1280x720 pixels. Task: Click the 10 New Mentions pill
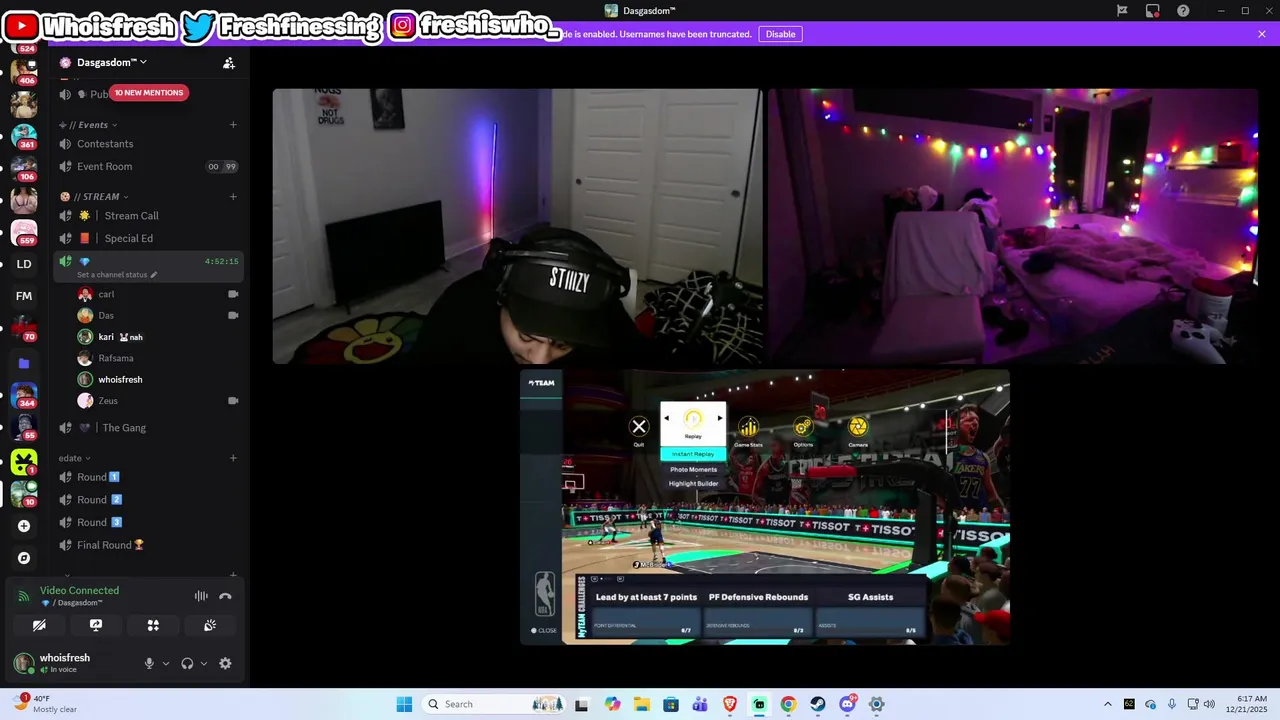click(148, 93)
